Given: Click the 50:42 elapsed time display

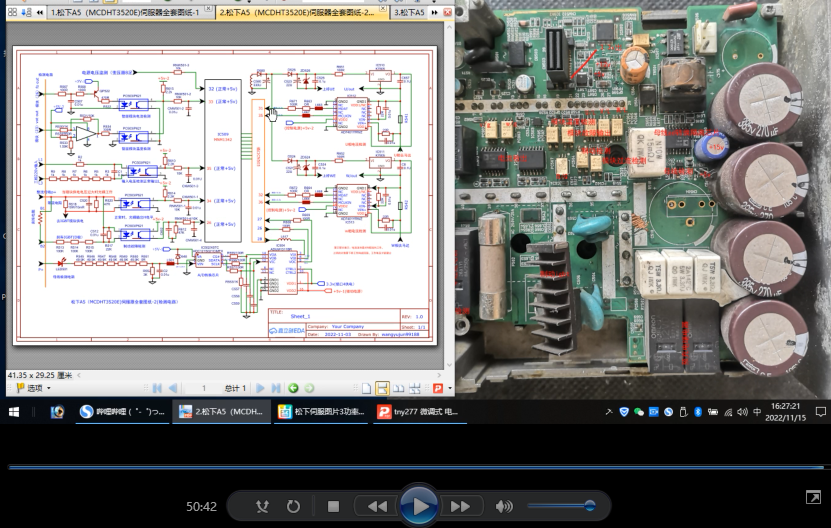Looking at the screenshot, I should tap(201, 507).
